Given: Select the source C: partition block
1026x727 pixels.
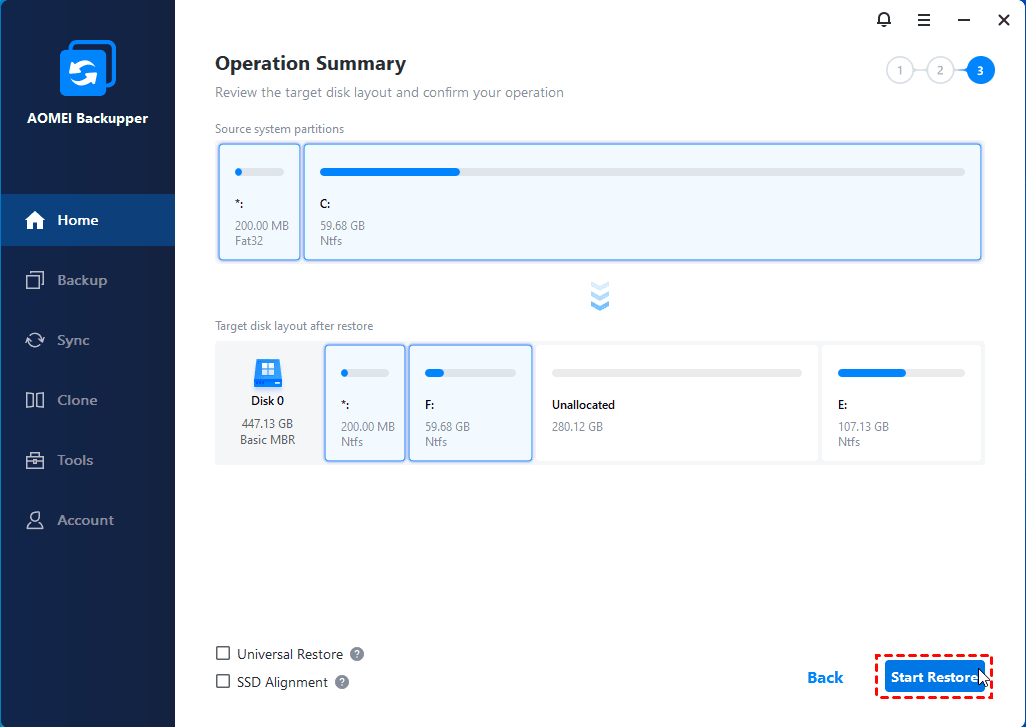Looking at the screenshot, I should [642, 202].
